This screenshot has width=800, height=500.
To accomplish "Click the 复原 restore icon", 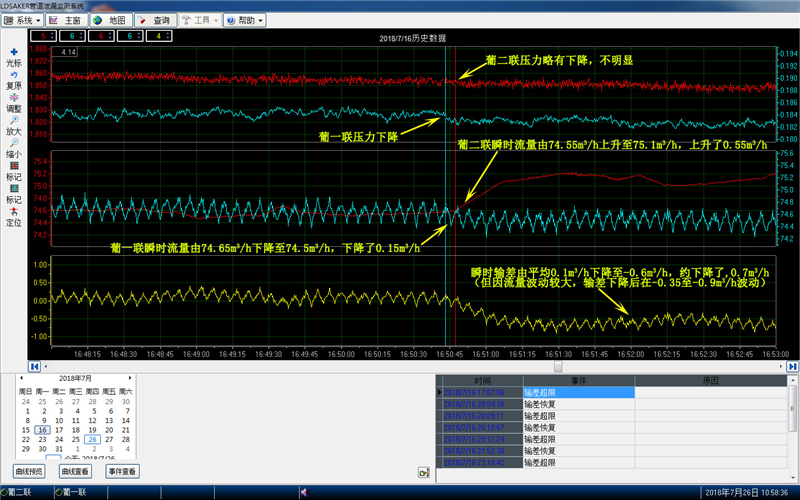I will [x=14, y=79].
